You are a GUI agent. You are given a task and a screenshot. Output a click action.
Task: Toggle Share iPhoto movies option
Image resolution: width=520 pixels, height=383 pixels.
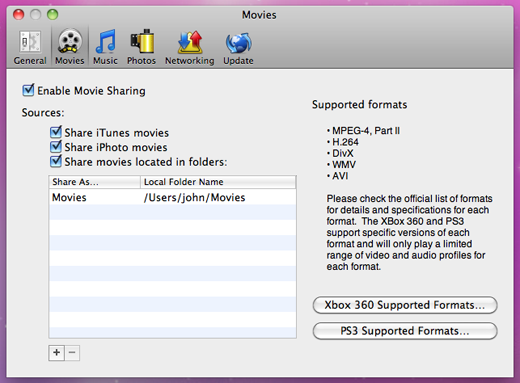[56, 147]
